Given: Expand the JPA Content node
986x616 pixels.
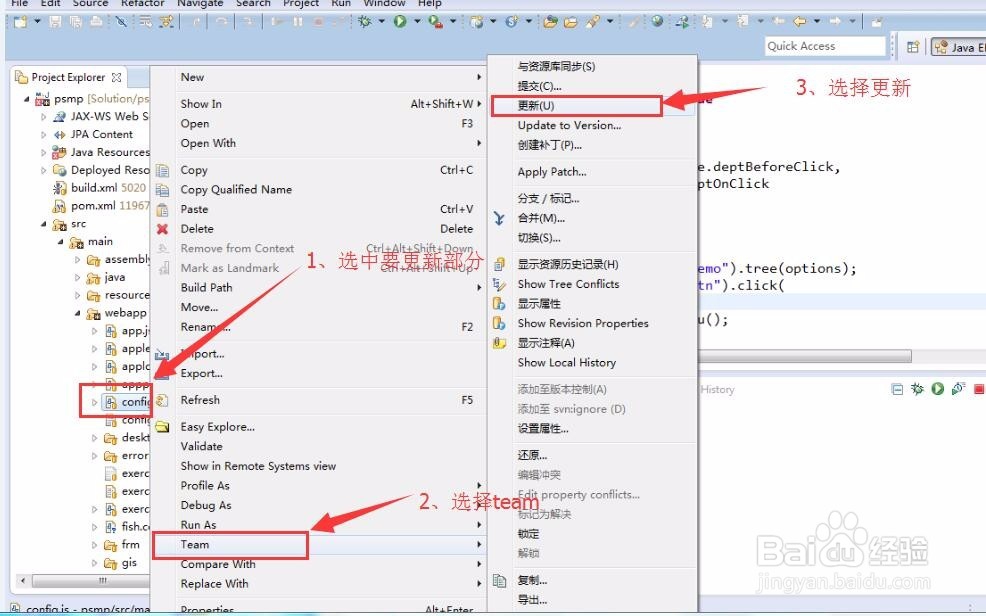Looking at the screenshot, I should pyautogui.click(x=43, y=135).
